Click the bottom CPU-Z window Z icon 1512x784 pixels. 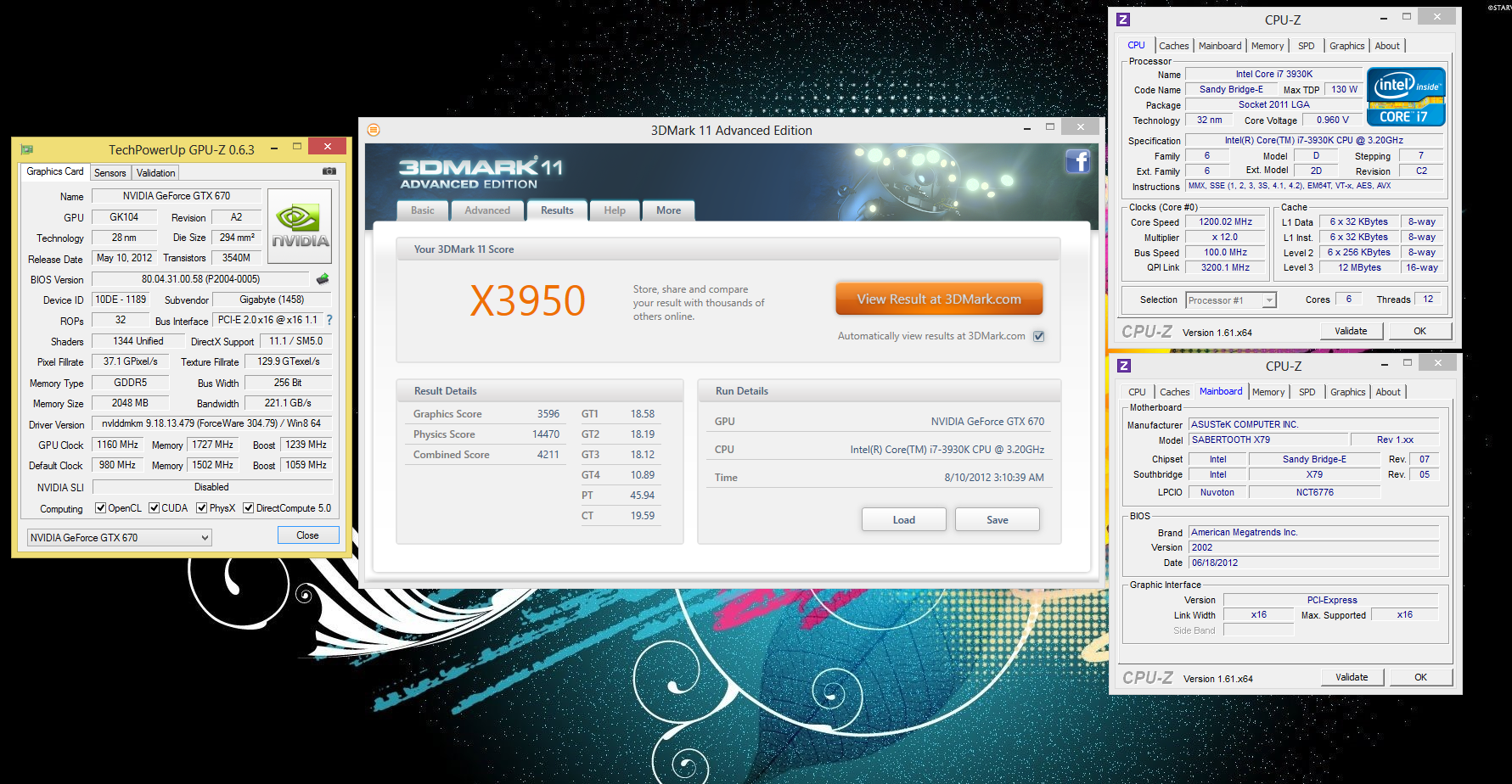tap(1124, 366)
